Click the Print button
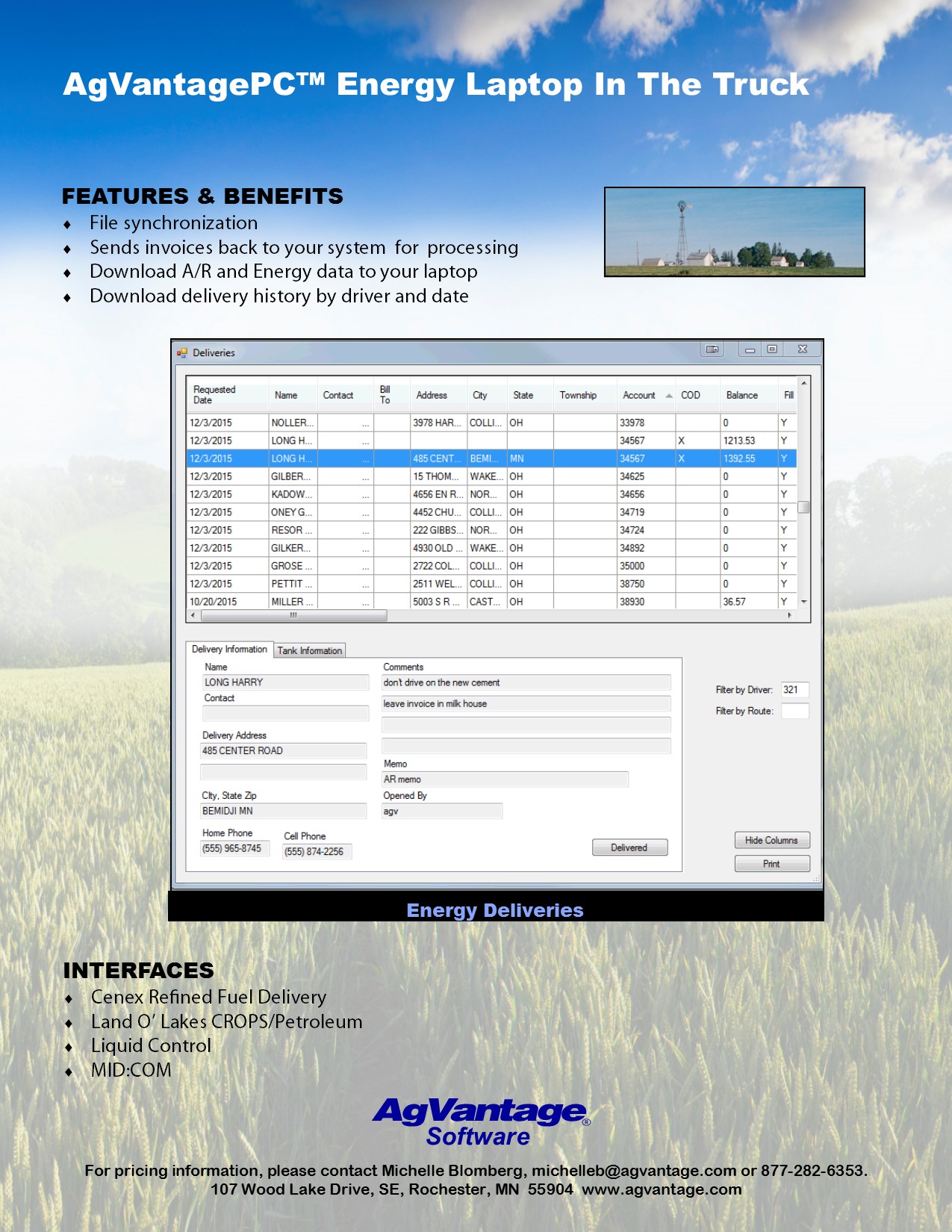952x1232 pixels. coord(772,864)
